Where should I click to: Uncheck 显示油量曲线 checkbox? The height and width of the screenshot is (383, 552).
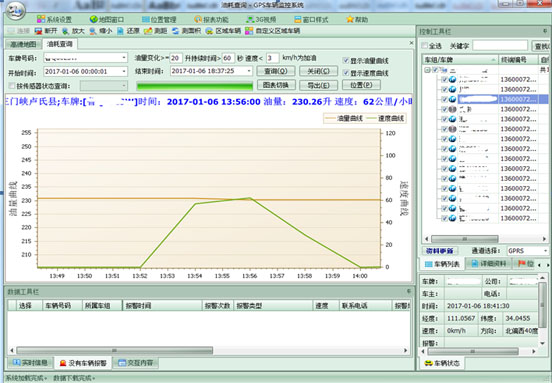[346, 61]
